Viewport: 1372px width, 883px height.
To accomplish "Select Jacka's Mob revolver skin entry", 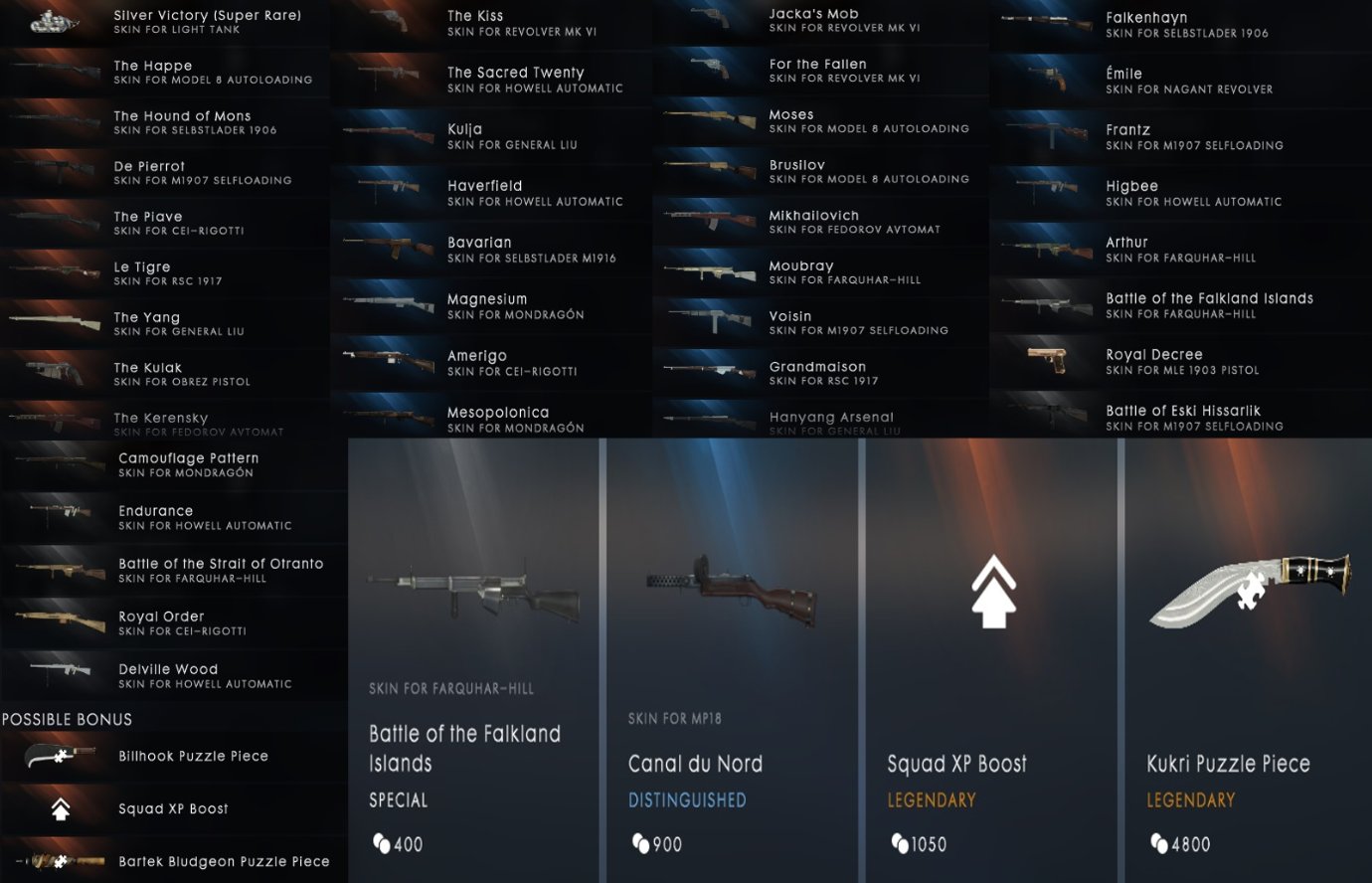I will coord(820,21).
